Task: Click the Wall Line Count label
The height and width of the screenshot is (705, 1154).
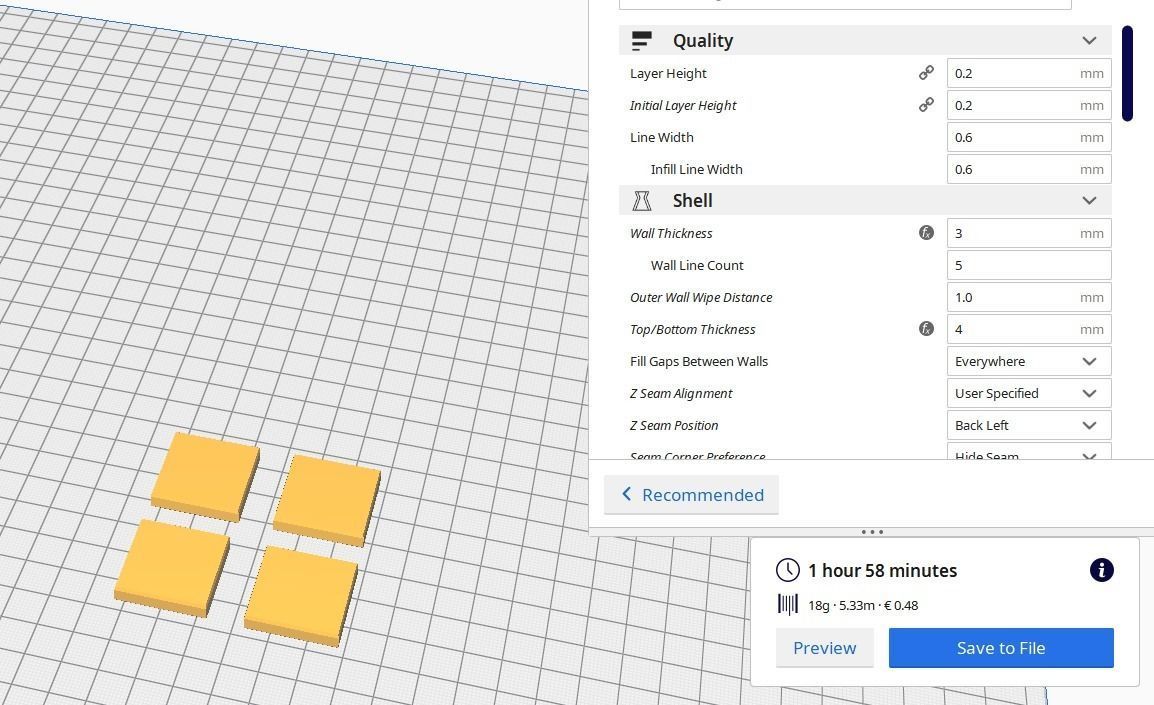Action: pyautogui.click(x=697, y=265)
